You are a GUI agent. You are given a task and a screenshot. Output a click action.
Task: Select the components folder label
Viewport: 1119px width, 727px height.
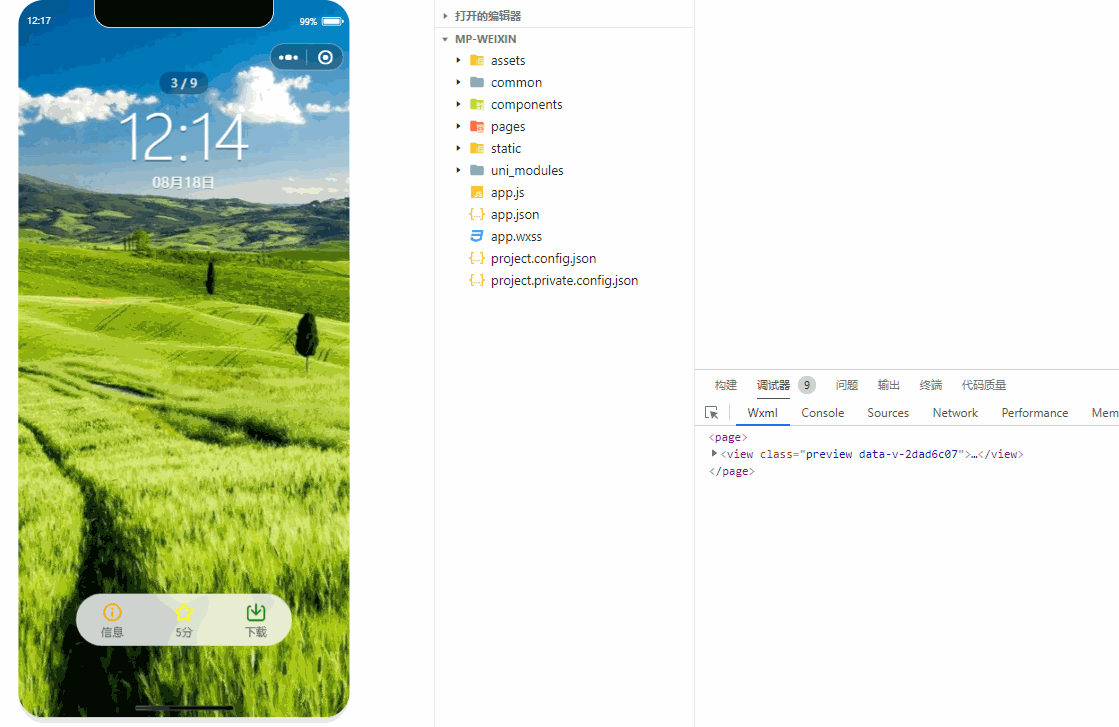(x=526, y=105)
